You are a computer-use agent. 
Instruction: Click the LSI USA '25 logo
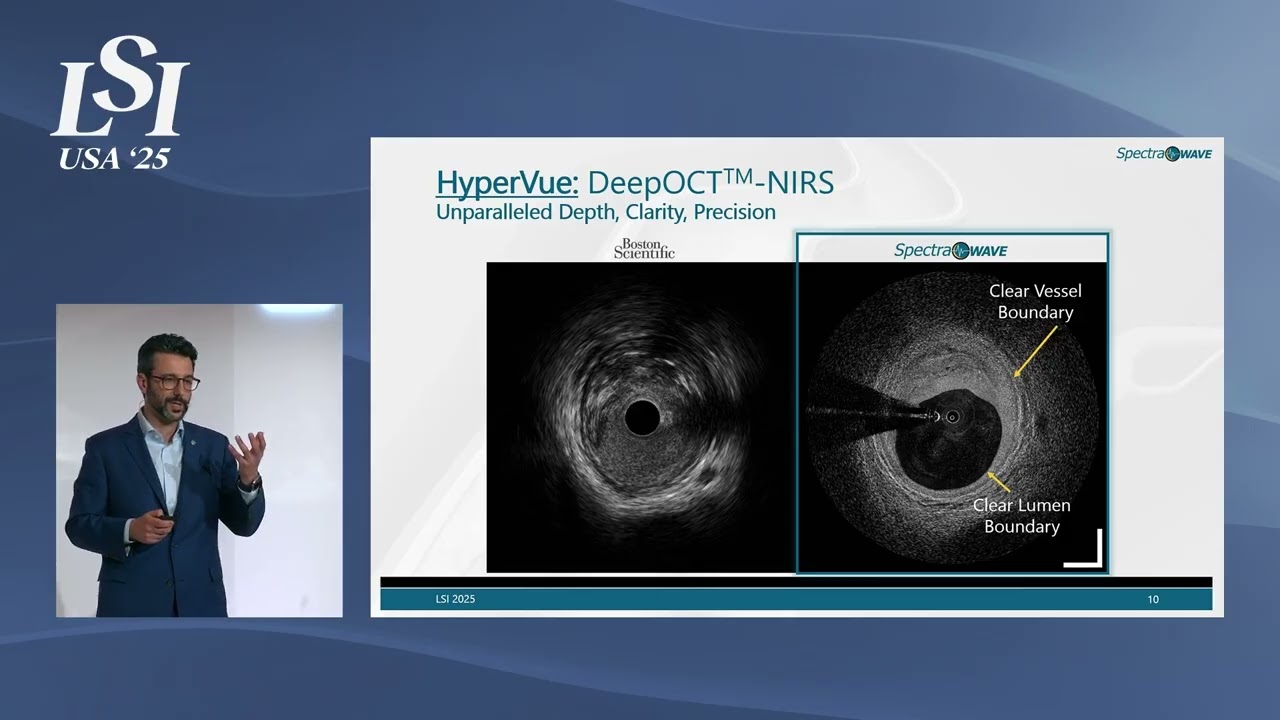coord(120,104)
